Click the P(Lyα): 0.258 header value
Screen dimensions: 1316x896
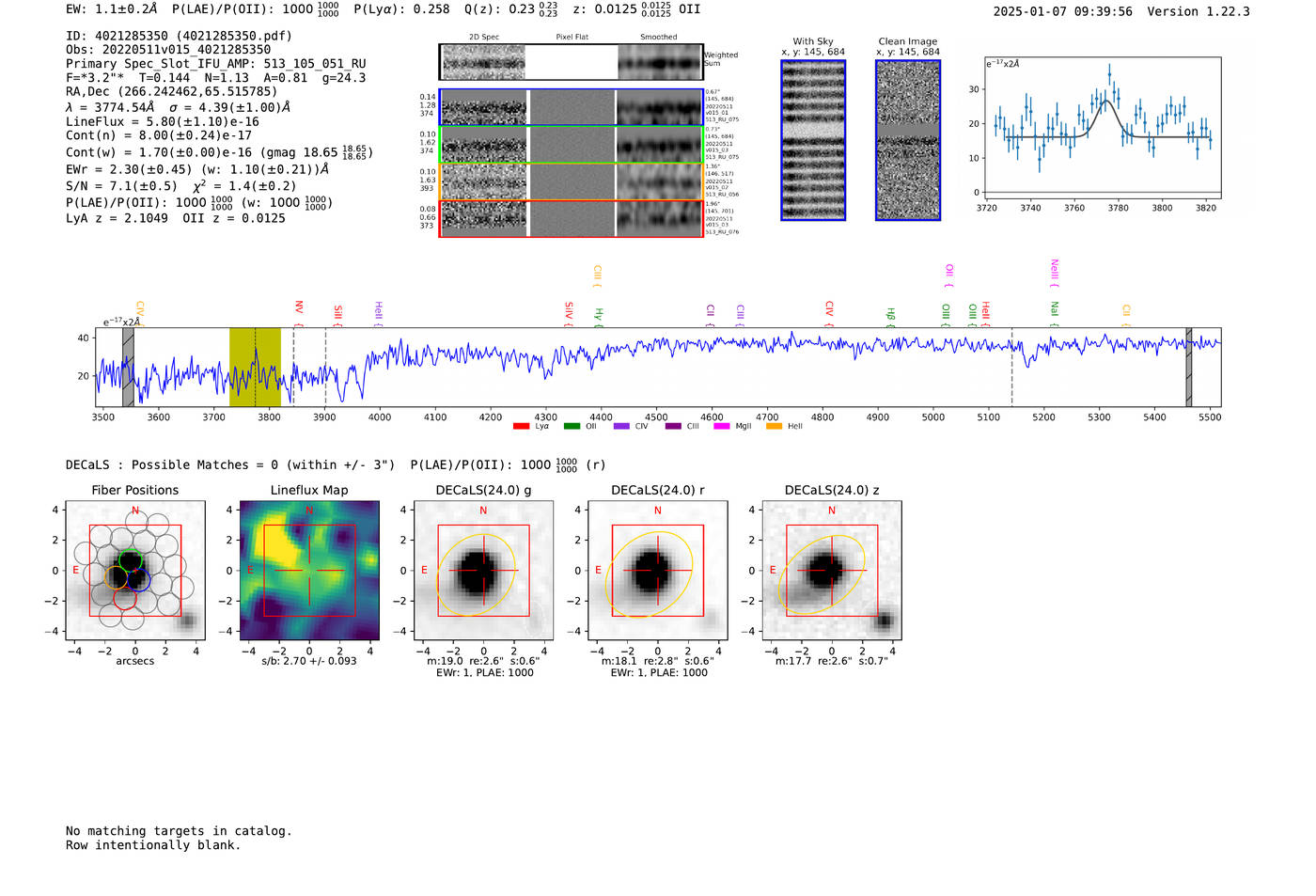point(401,8)
